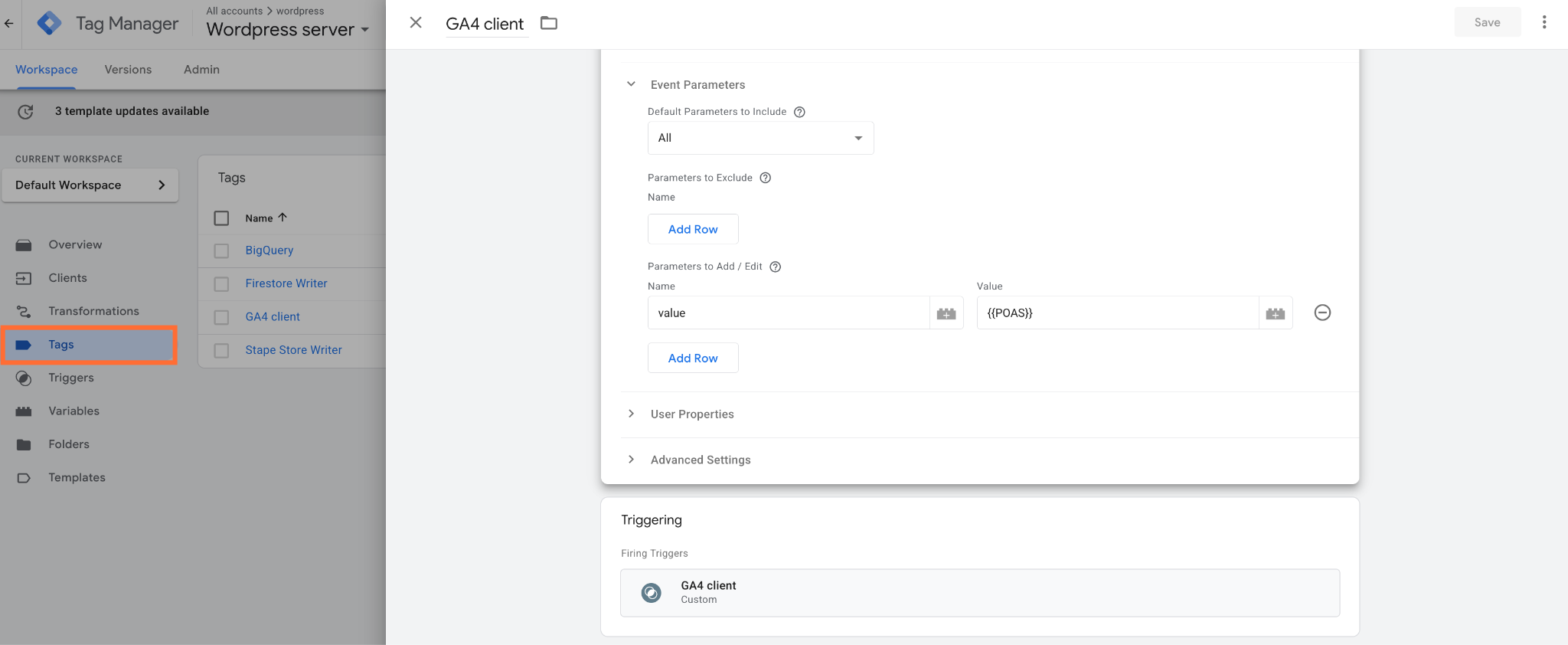Click the Transformations sidebar icon
This screenshot has width=1568, height=645.
pyautogui.click(x=24, y=312)
